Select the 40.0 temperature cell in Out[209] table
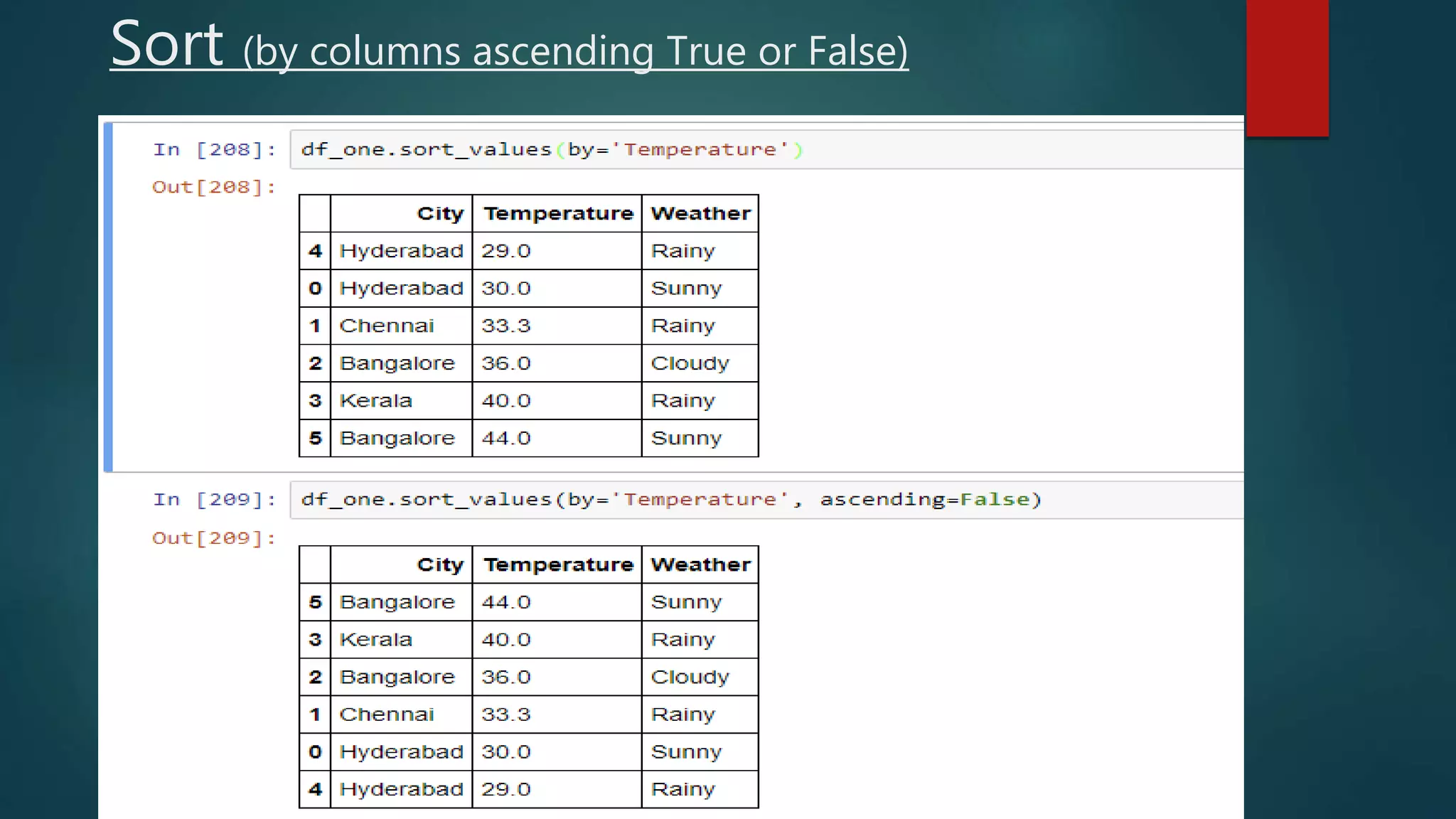This screenshot has height=819, width=1456. [557, 640]
